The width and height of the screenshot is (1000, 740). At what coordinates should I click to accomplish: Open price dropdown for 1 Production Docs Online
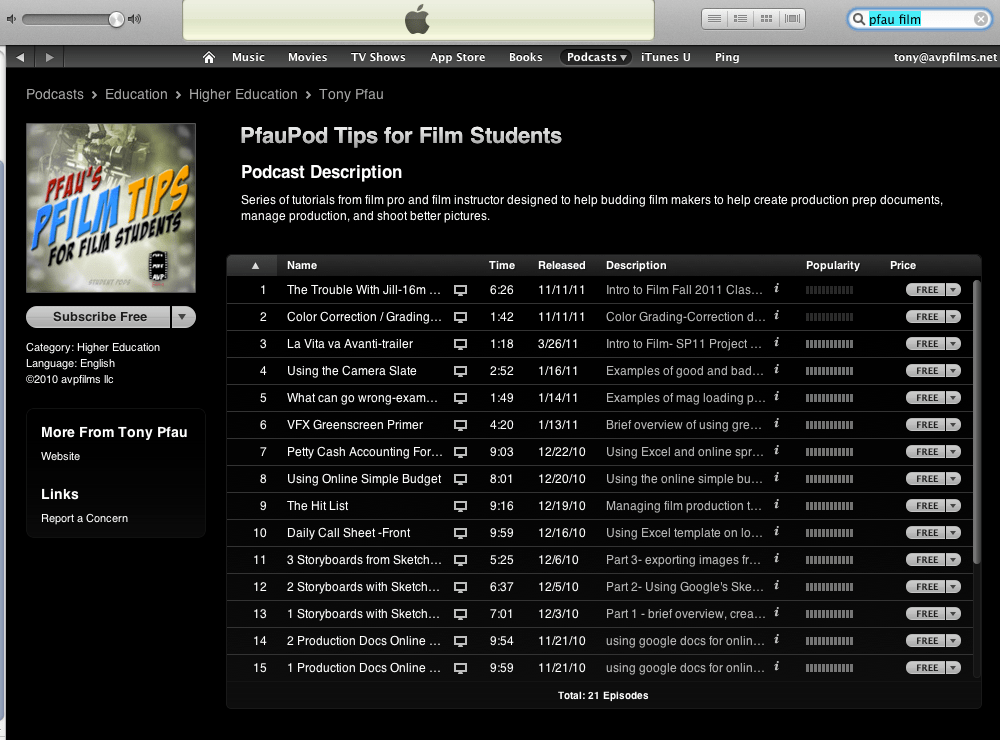[953, 668]
